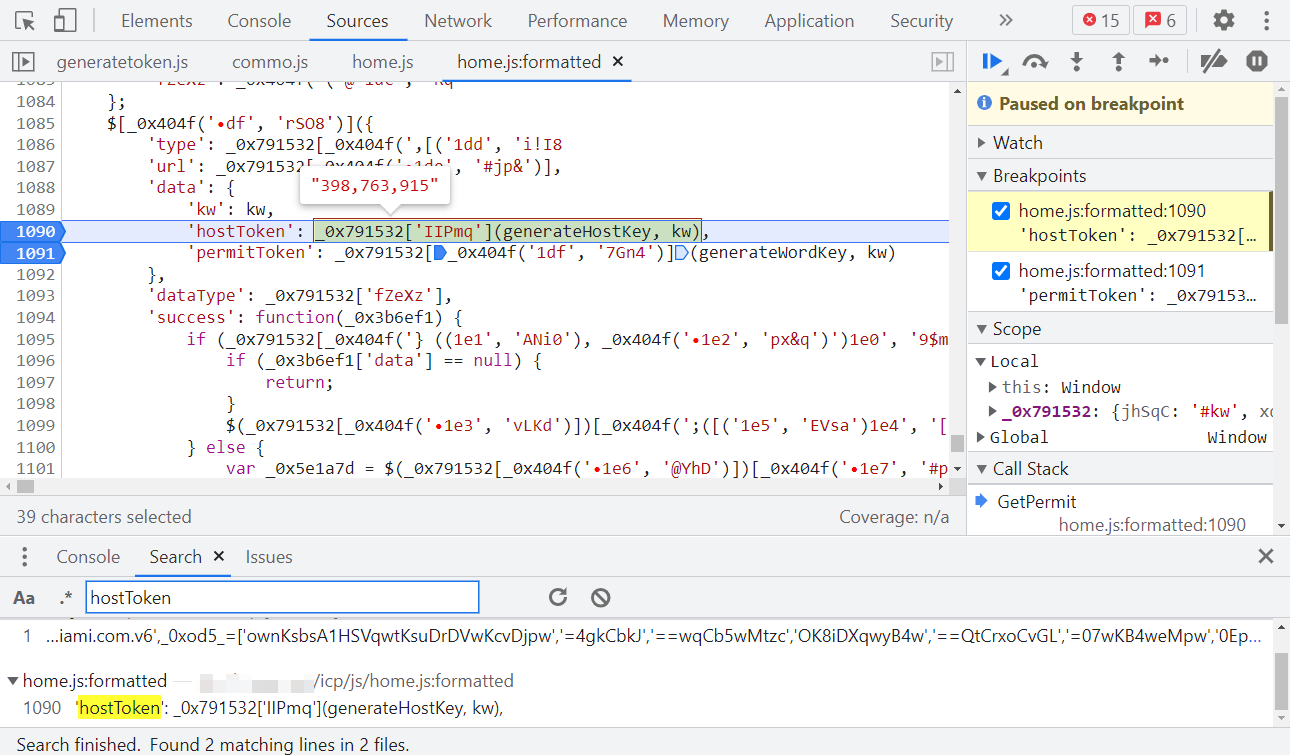1290x755 pixels.
Task: Click the 15 errors badge
Action: (x=1100, y=20)
